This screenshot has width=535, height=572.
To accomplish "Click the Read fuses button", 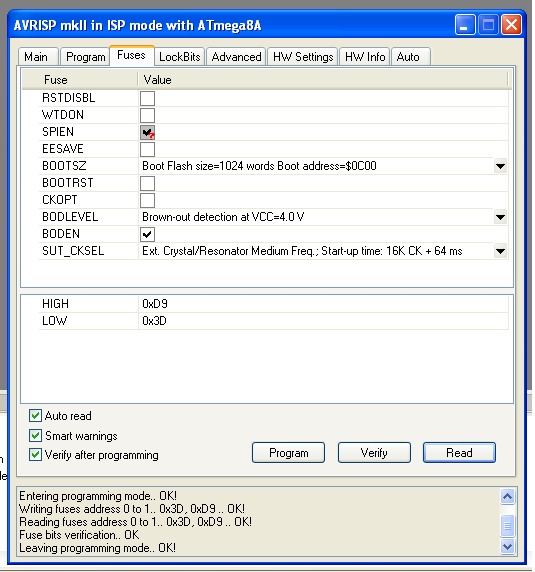I will [459, 453].
